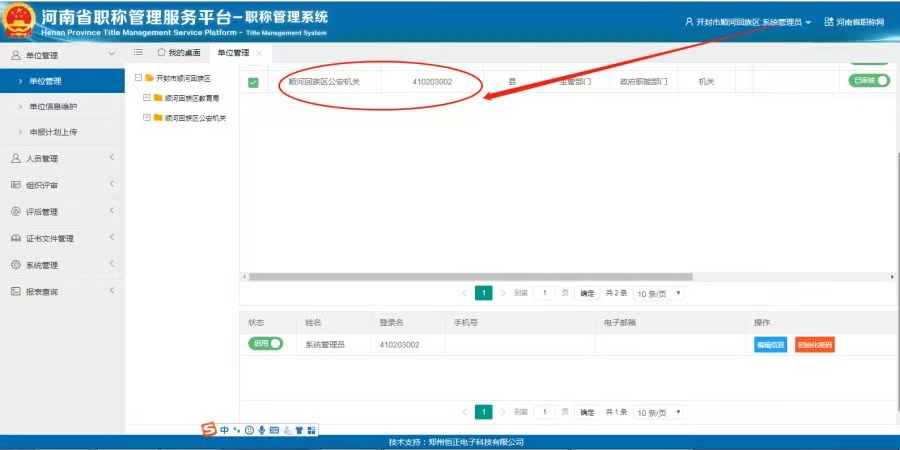
Task: Uncheck the 顺河回族区公安机关 row checkbox
Action: tap(253, 83)
